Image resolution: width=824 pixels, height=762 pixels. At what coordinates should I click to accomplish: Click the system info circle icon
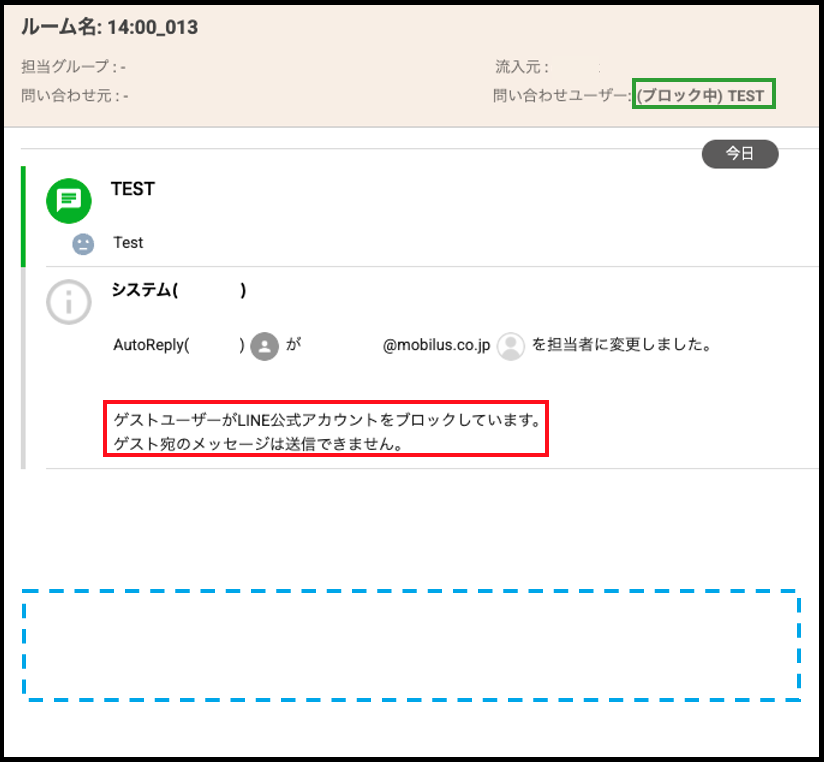69,301
